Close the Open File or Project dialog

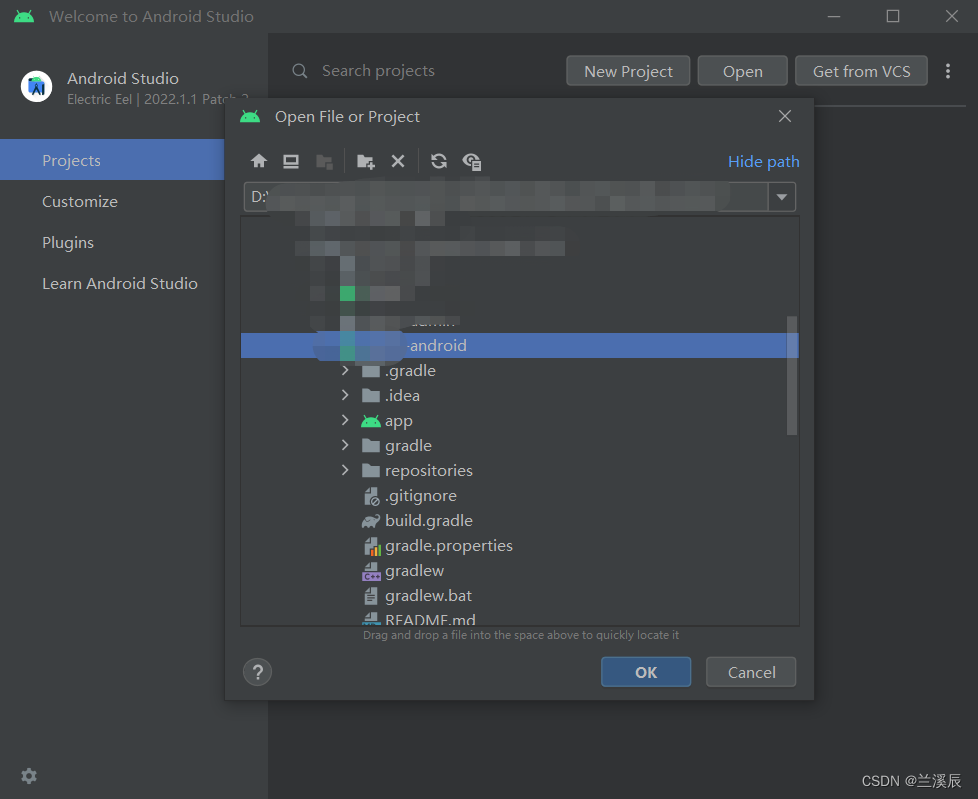click(x=785, y=116)
